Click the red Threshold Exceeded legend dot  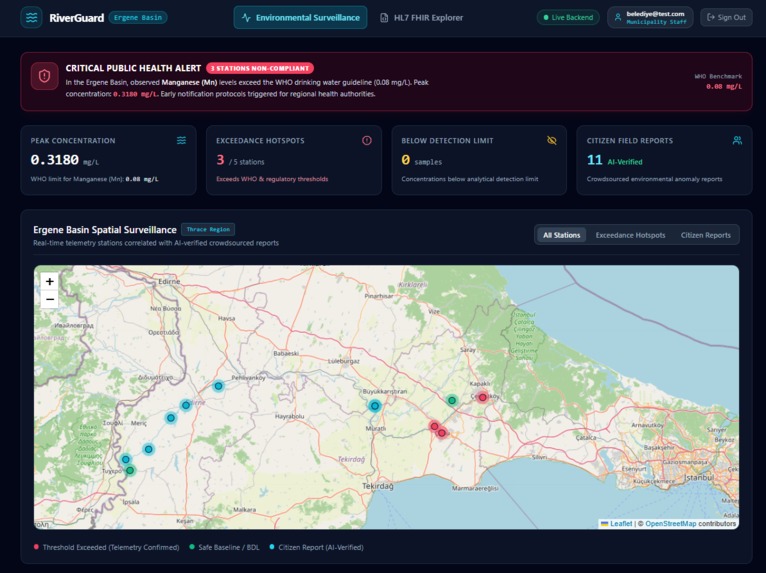coord(36,547)
